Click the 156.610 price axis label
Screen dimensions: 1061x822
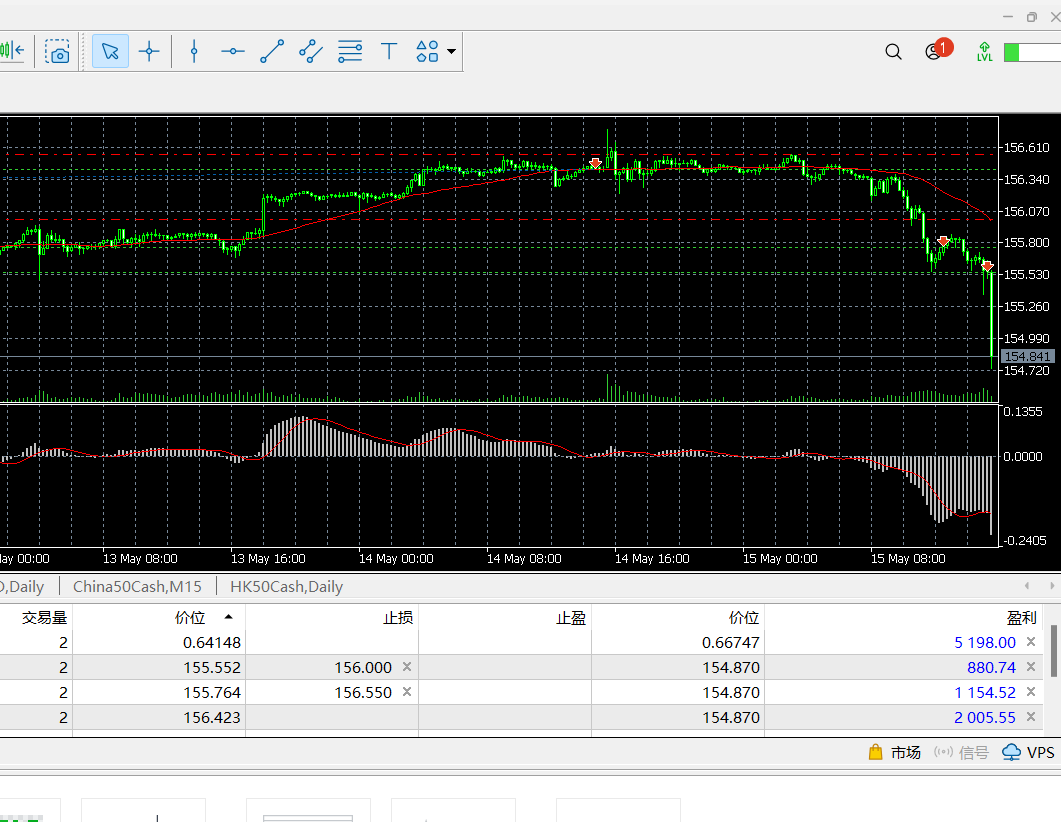click(x=1026, y=147)
